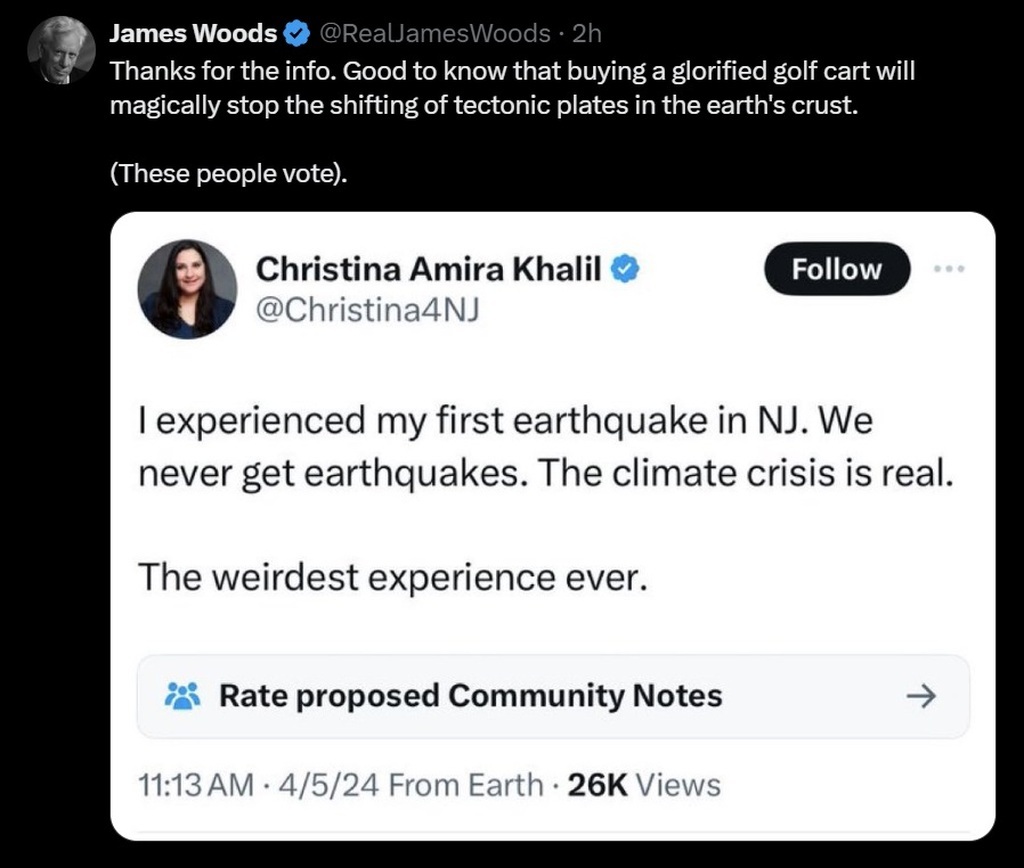Viewport: 1024px width, 868px height.
Task: Open the three-dot more options menu
Action: [x=949, y=269]
